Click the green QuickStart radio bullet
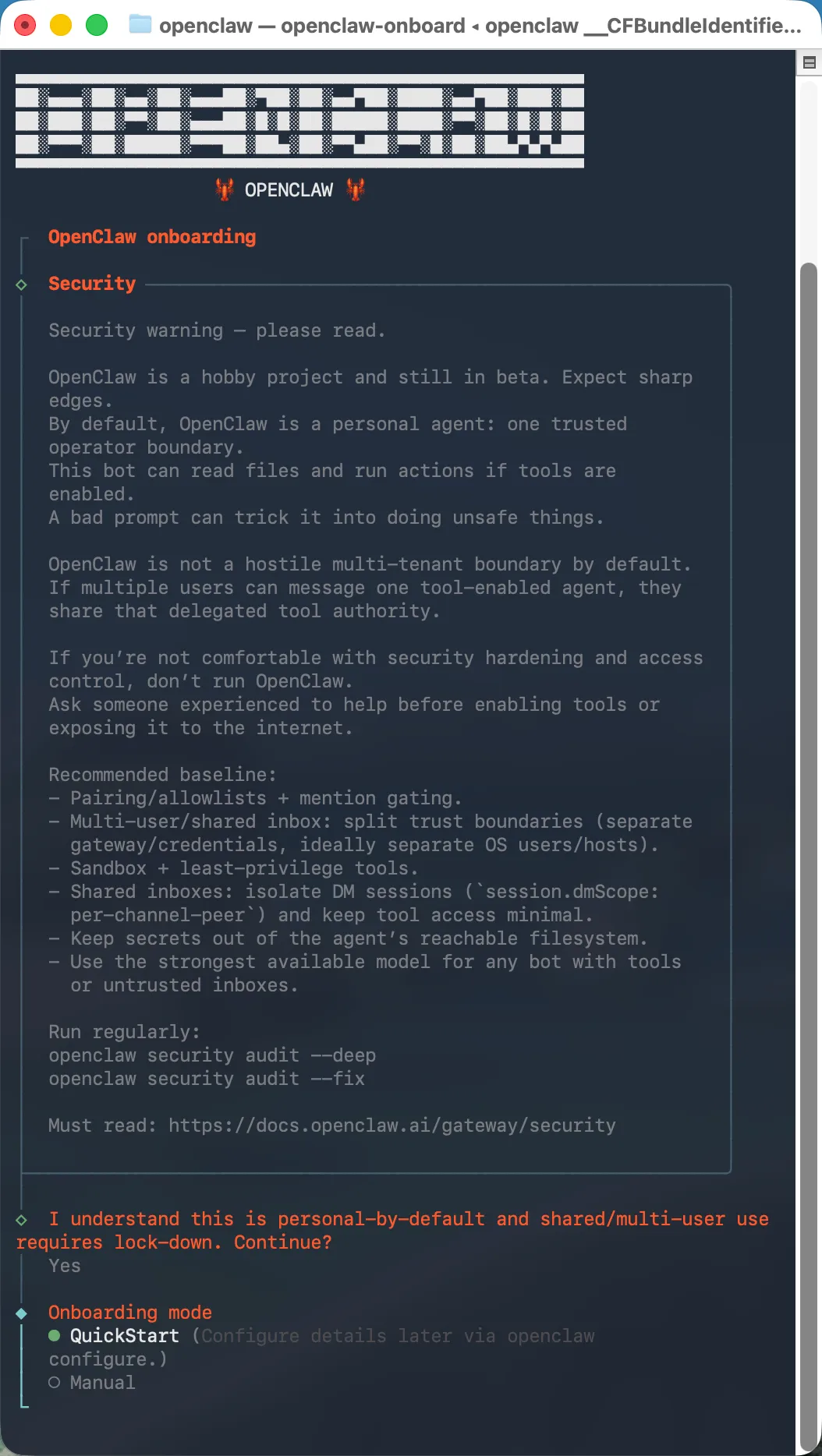This screenshot has height=1456, width=822. coord(54,1336)
